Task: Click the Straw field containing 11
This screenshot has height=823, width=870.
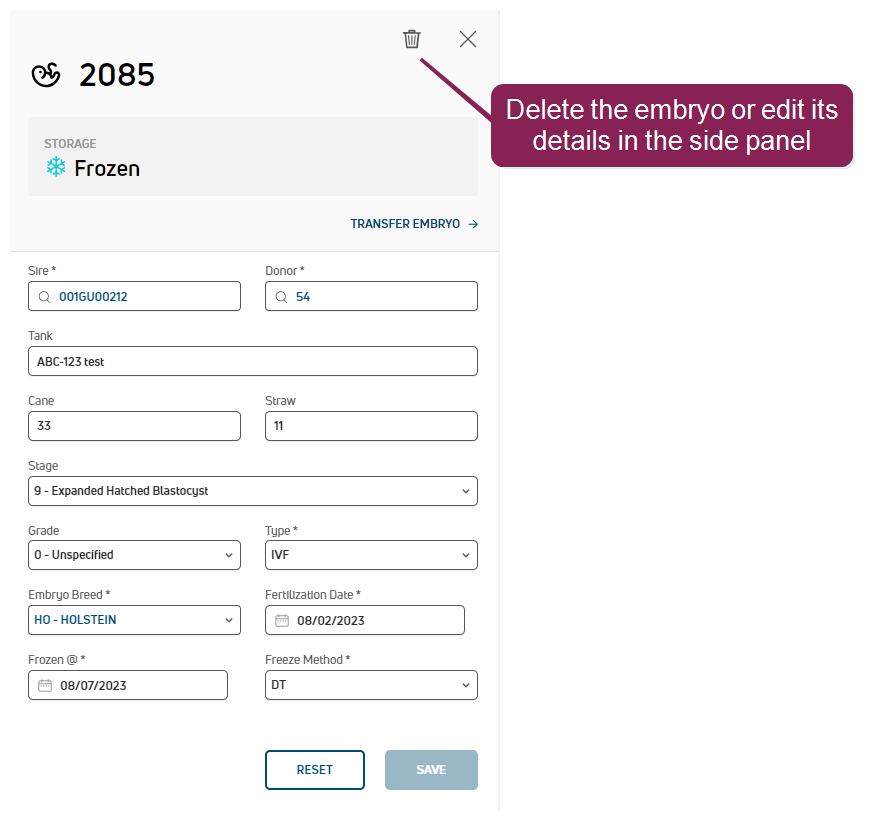Action: [x=371, y=426]
